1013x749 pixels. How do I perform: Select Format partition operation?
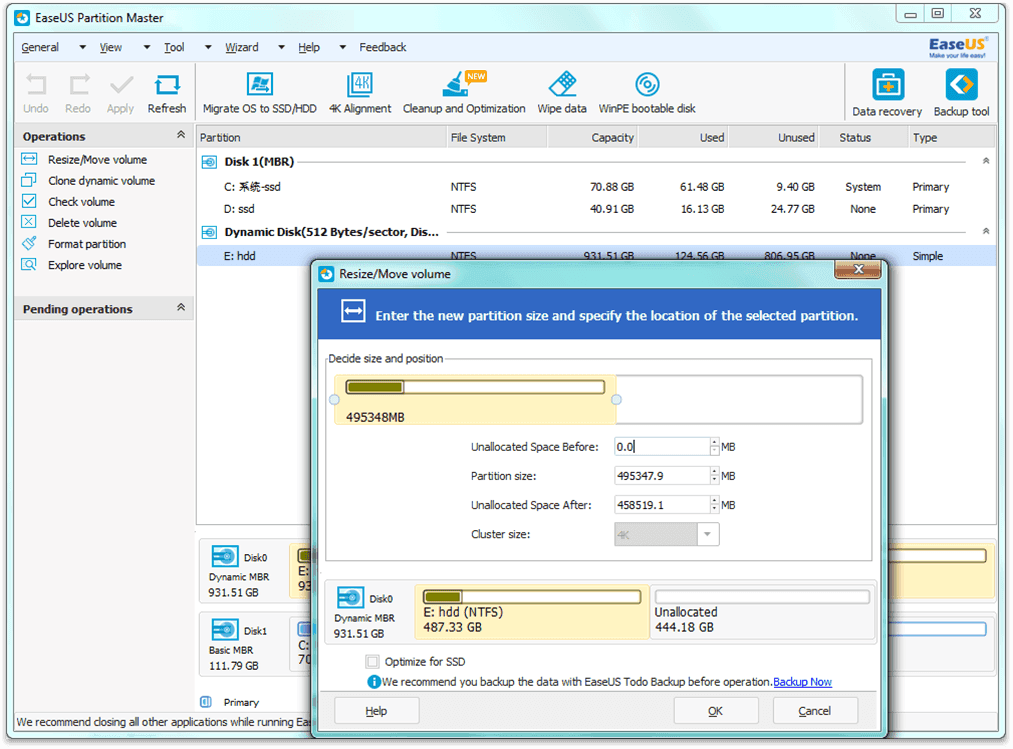(x=87, y=244)
